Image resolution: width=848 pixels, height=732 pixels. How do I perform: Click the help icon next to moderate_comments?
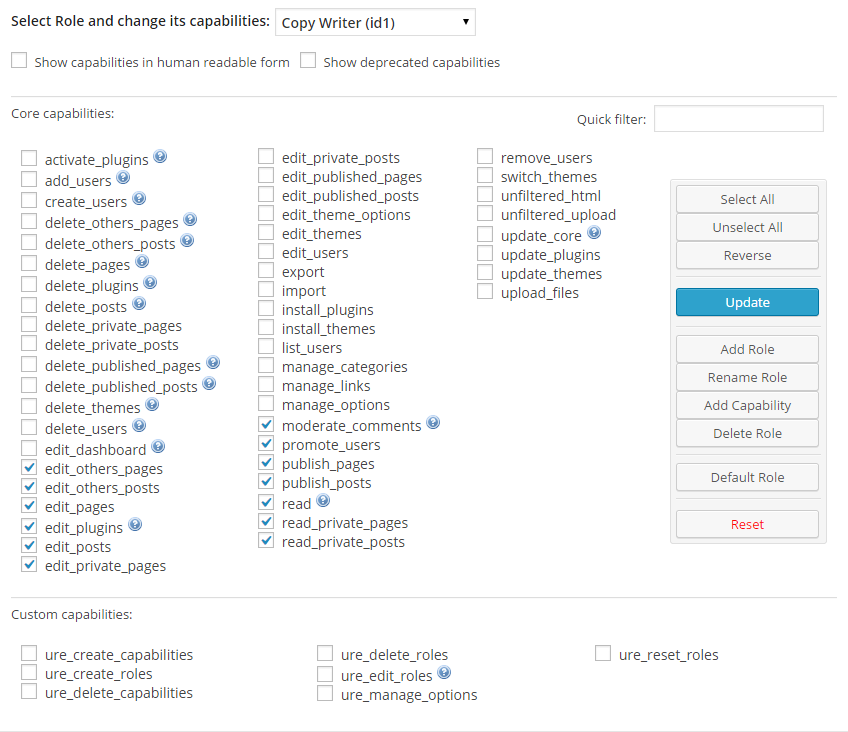(x=433, y=423)
